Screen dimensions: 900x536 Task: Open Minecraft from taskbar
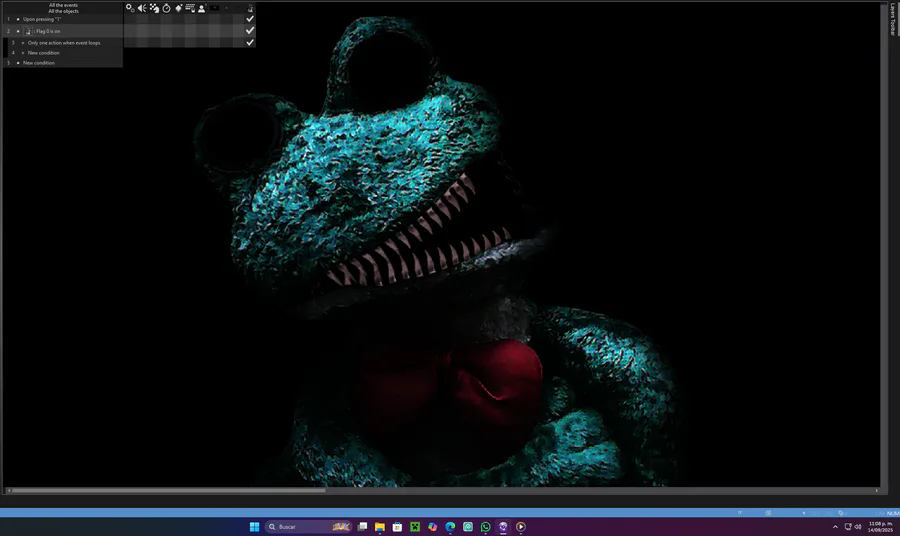pos(415,527)
